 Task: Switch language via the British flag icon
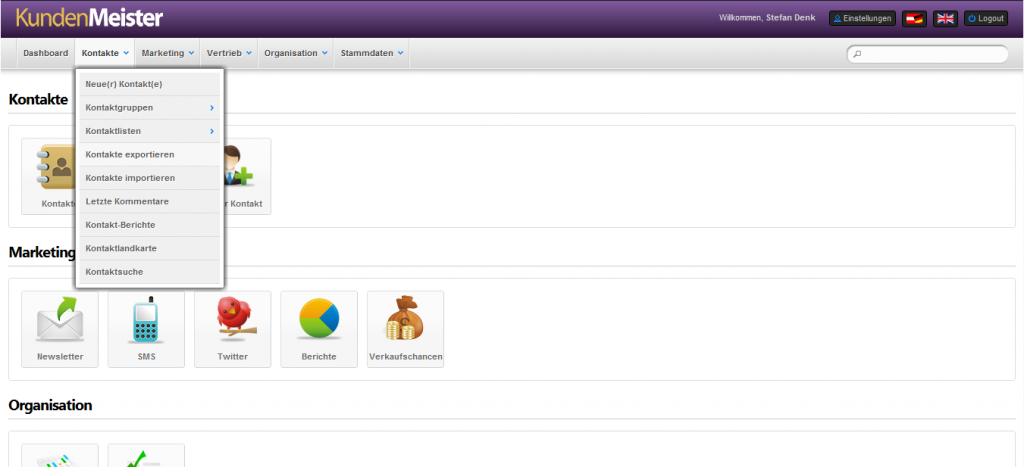pyautogui.click(x=946, y=18)
